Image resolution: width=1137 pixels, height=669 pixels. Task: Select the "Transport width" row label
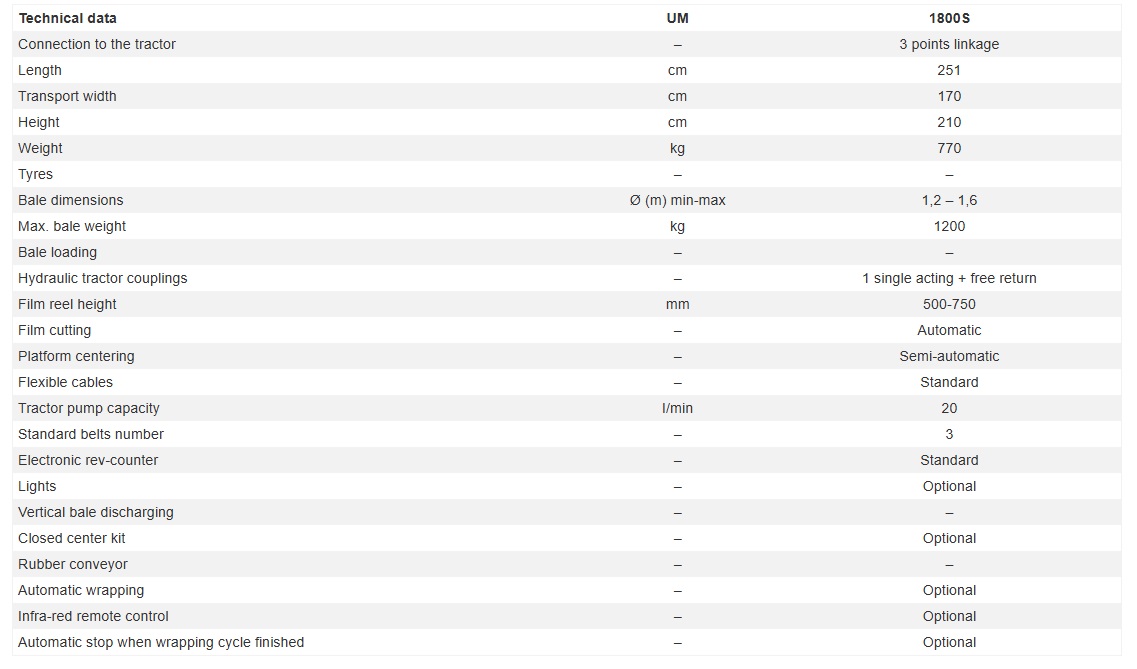click(67, 96)
